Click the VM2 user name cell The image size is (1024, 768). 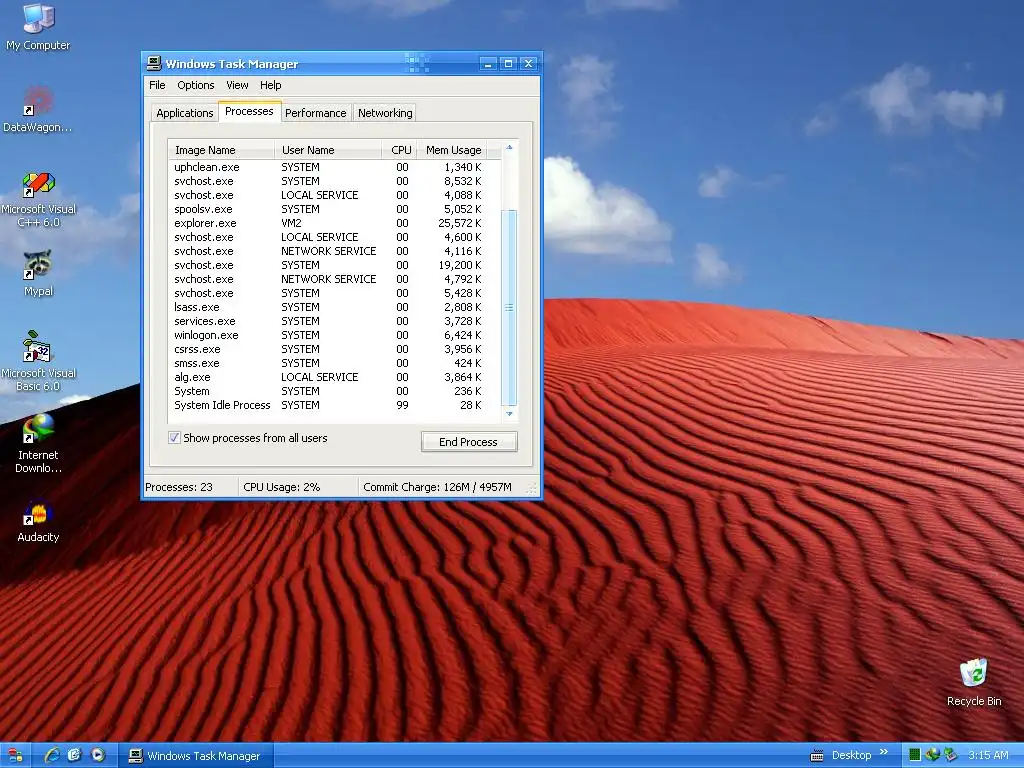click(291, 223)
